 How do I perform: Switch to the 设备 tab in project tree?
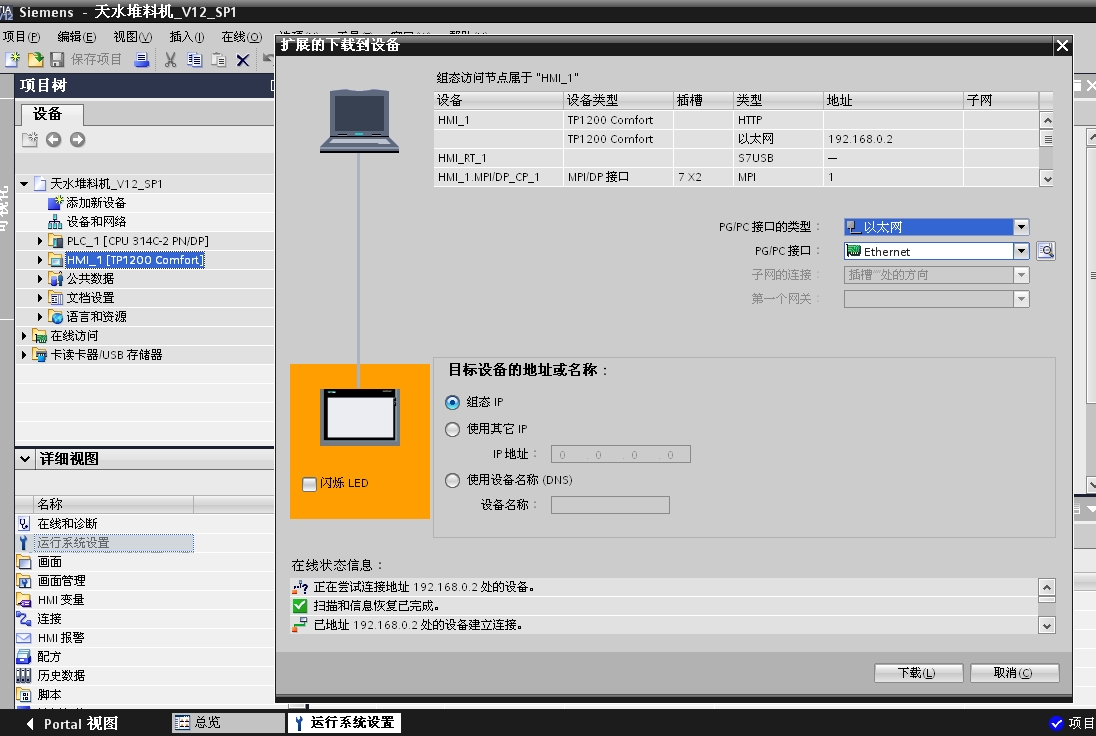point(52,114)
